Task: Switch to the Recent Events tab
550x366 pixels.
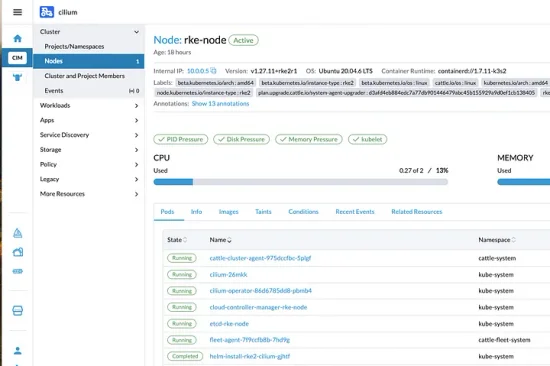Action: [355, 212]
